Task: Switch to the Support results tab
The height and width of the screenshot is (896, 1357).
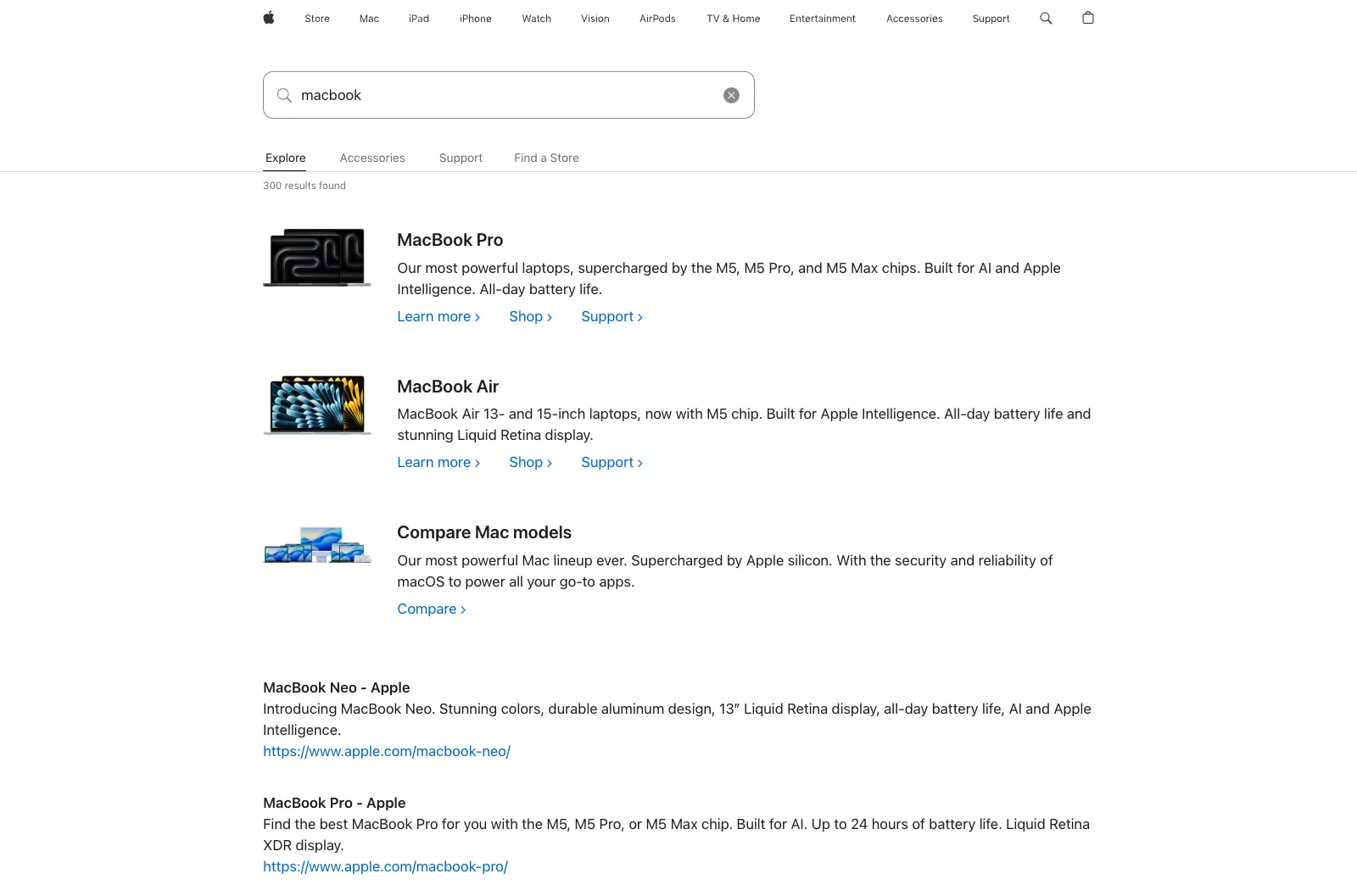Action: pos(461,158)
